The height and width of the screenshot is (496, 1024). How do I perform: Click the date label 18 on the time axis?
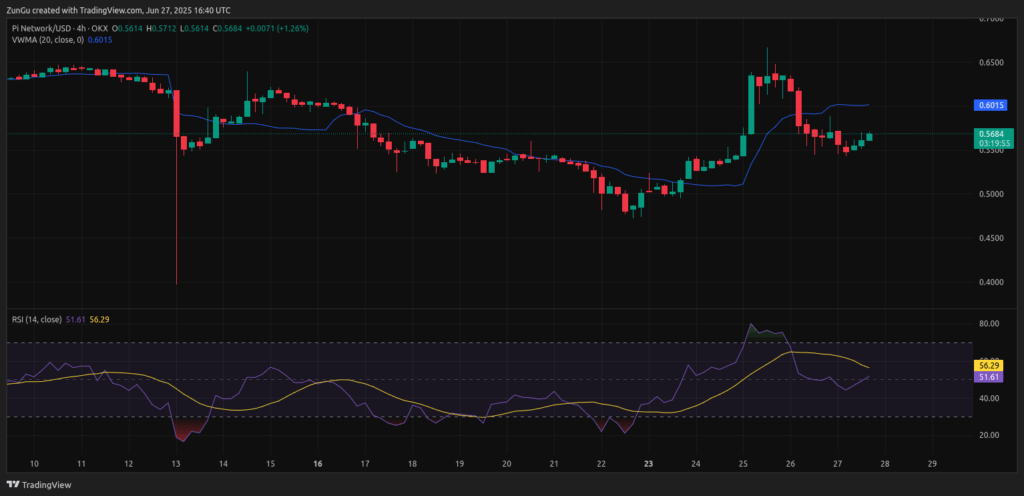412,463
